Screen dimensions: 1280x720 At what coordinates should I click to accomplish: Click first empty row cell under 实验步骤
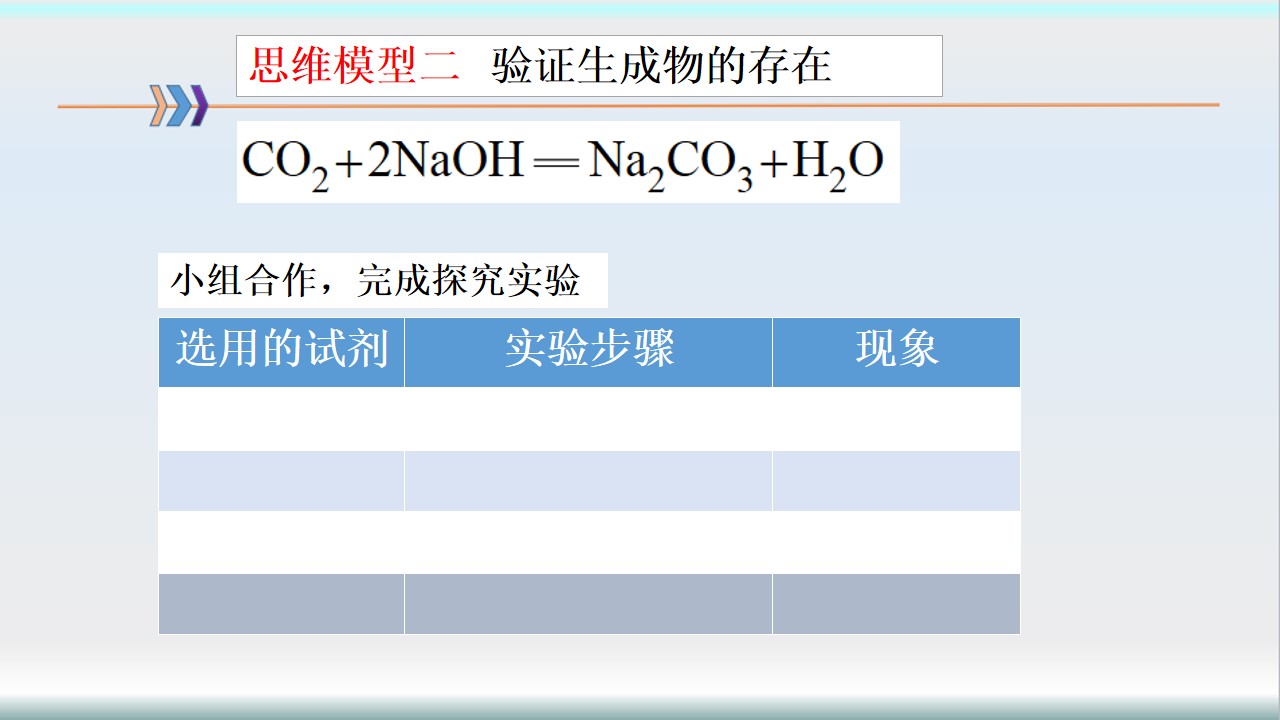point(588,419)
